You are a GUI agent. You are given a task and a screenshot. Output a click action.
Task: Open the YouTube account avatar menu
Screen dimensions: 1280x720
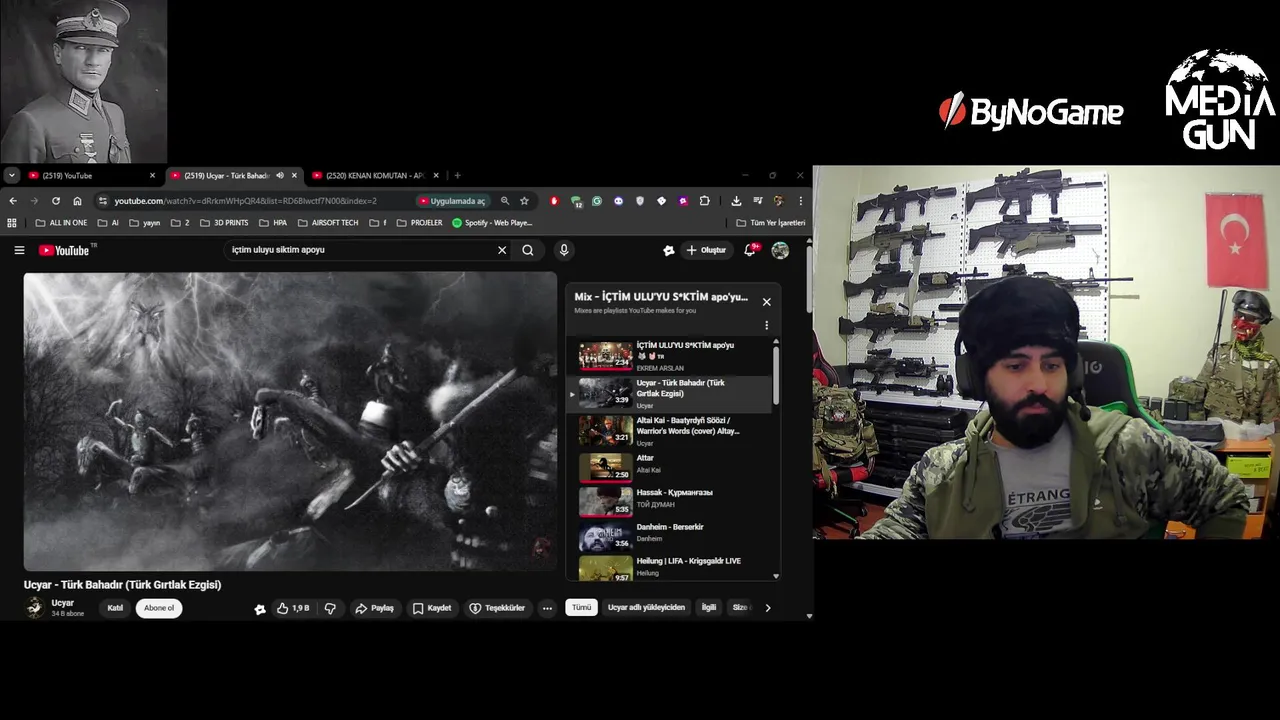pos(780,250)
